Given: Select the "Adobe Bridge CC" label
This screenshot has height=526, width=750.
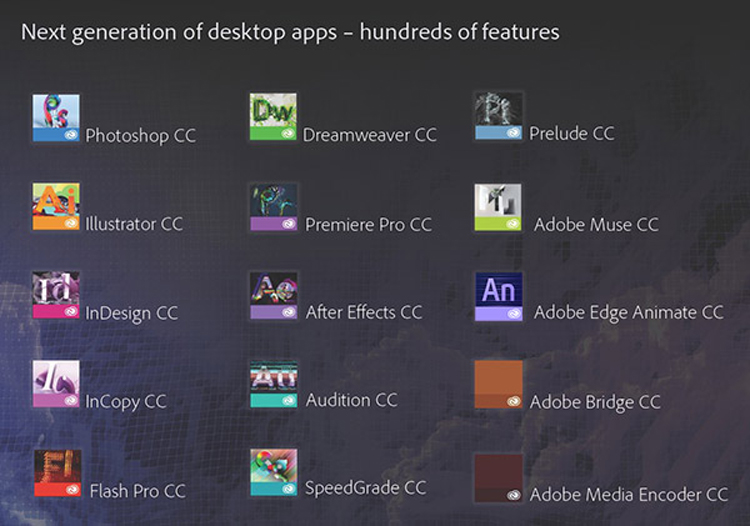Looking at the screenshot, I should tap(595, 403).
